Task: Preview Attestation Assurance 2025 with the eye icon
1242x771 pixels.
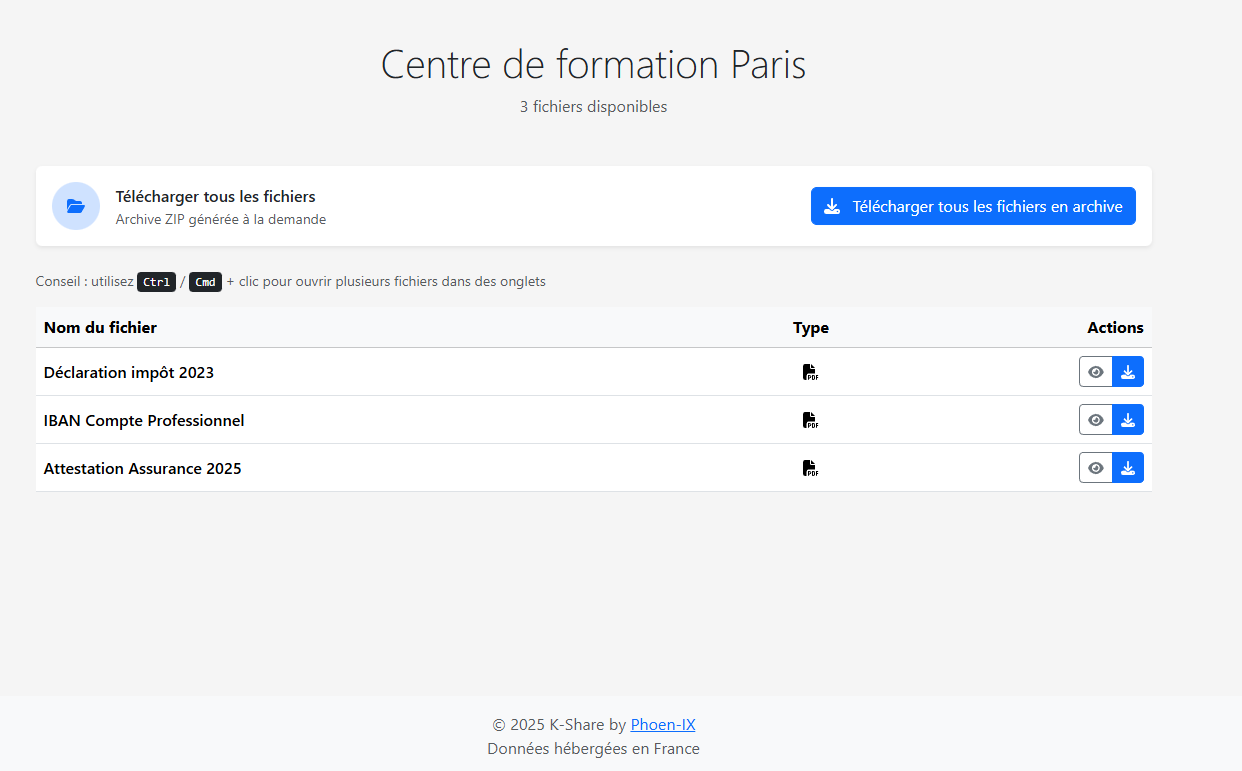Action: tap(1095, 467)
